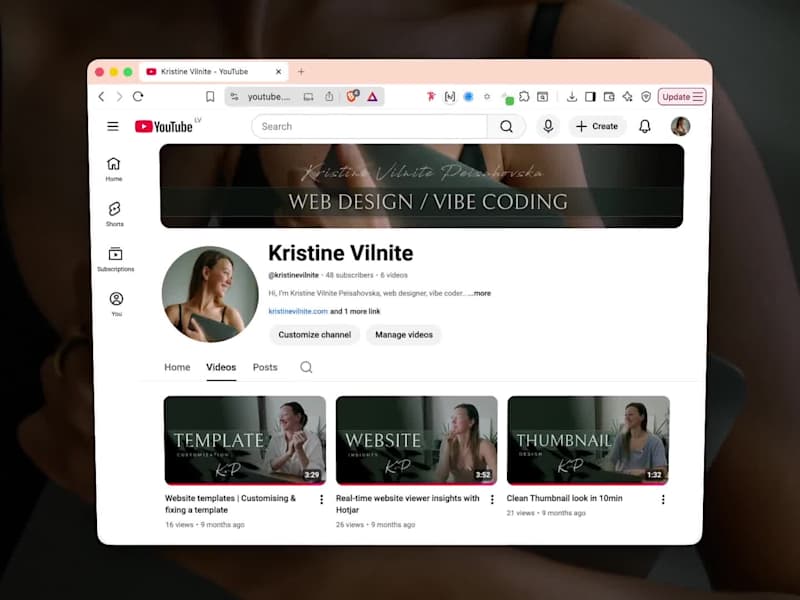Click the Web Design / Vibe Coding banner
800x600 pixels.
point(421,186)
